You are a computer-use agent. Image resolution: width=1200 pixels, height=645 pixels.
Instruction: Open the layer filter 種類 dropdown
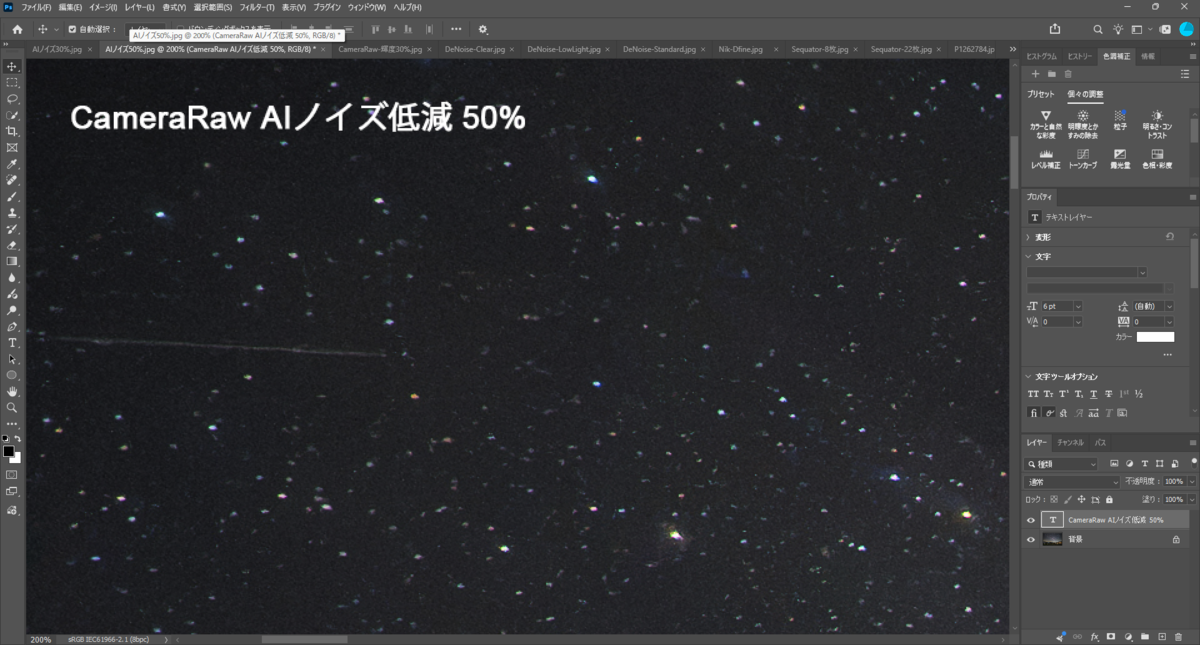[x=1062, y=464]
